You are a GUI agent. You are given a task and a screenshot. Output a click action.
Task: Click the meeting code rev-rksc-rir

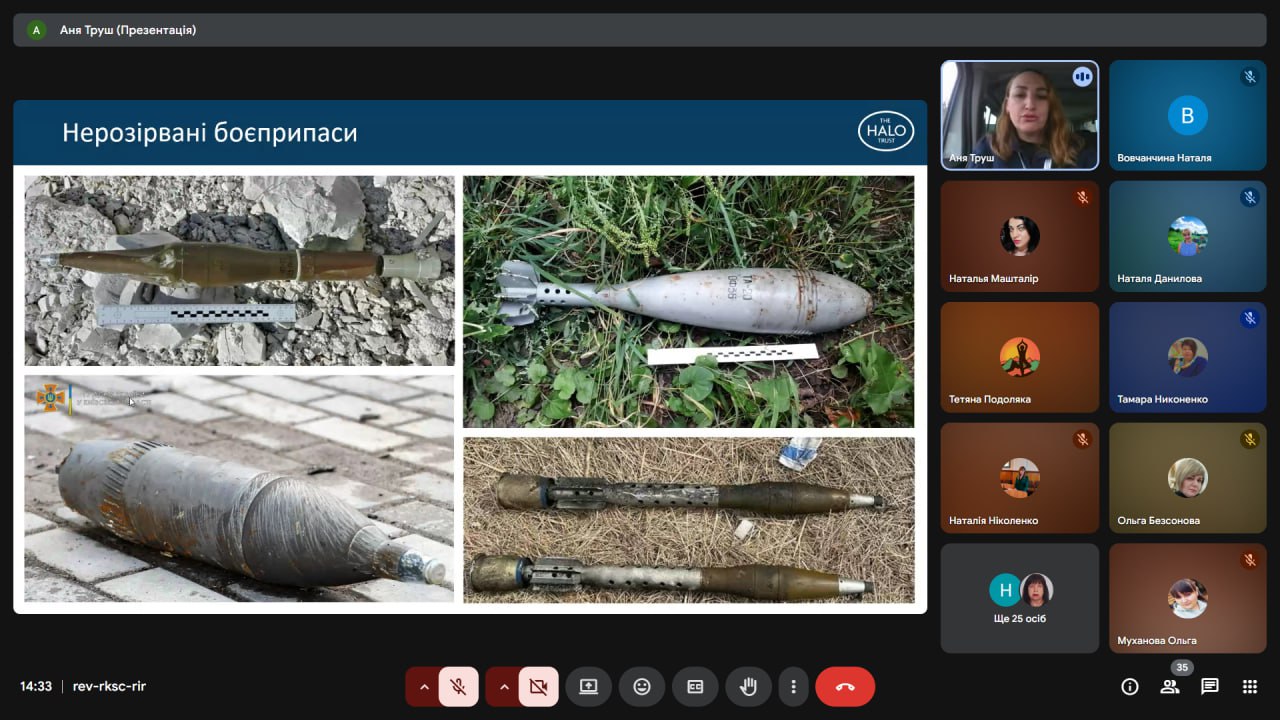click(109, 686)
